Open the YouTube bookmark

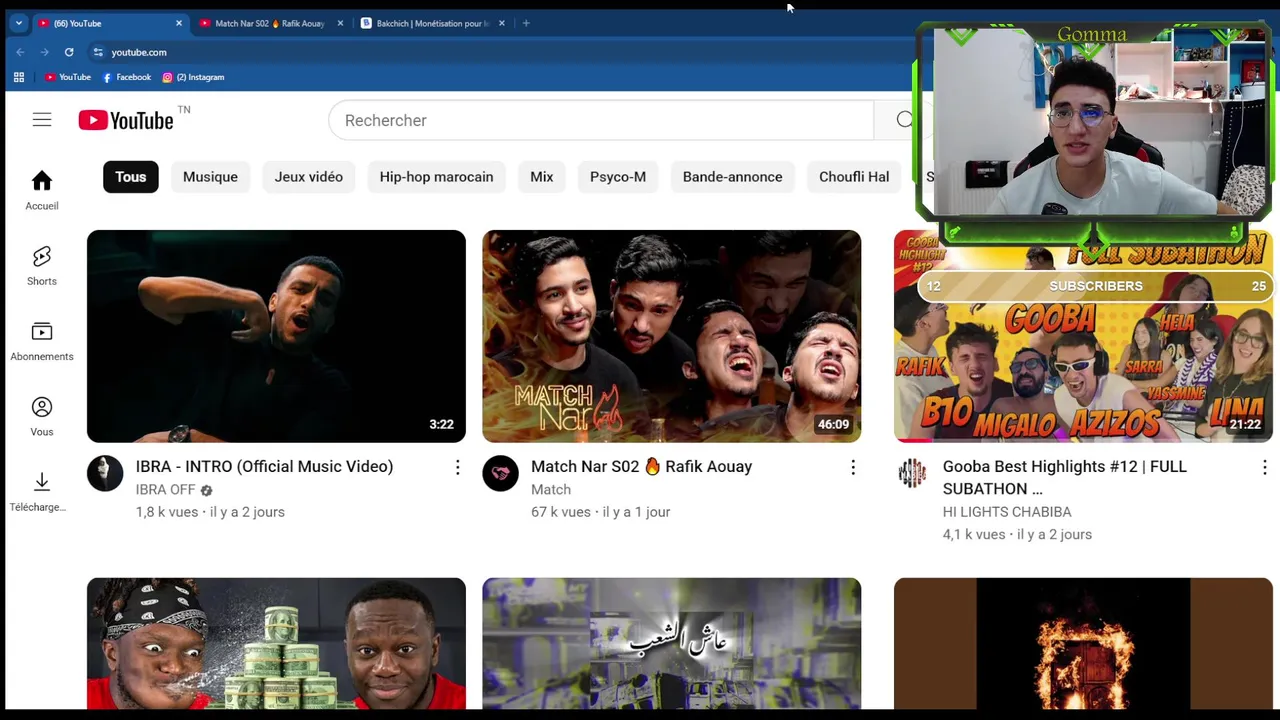pos(67,77)
